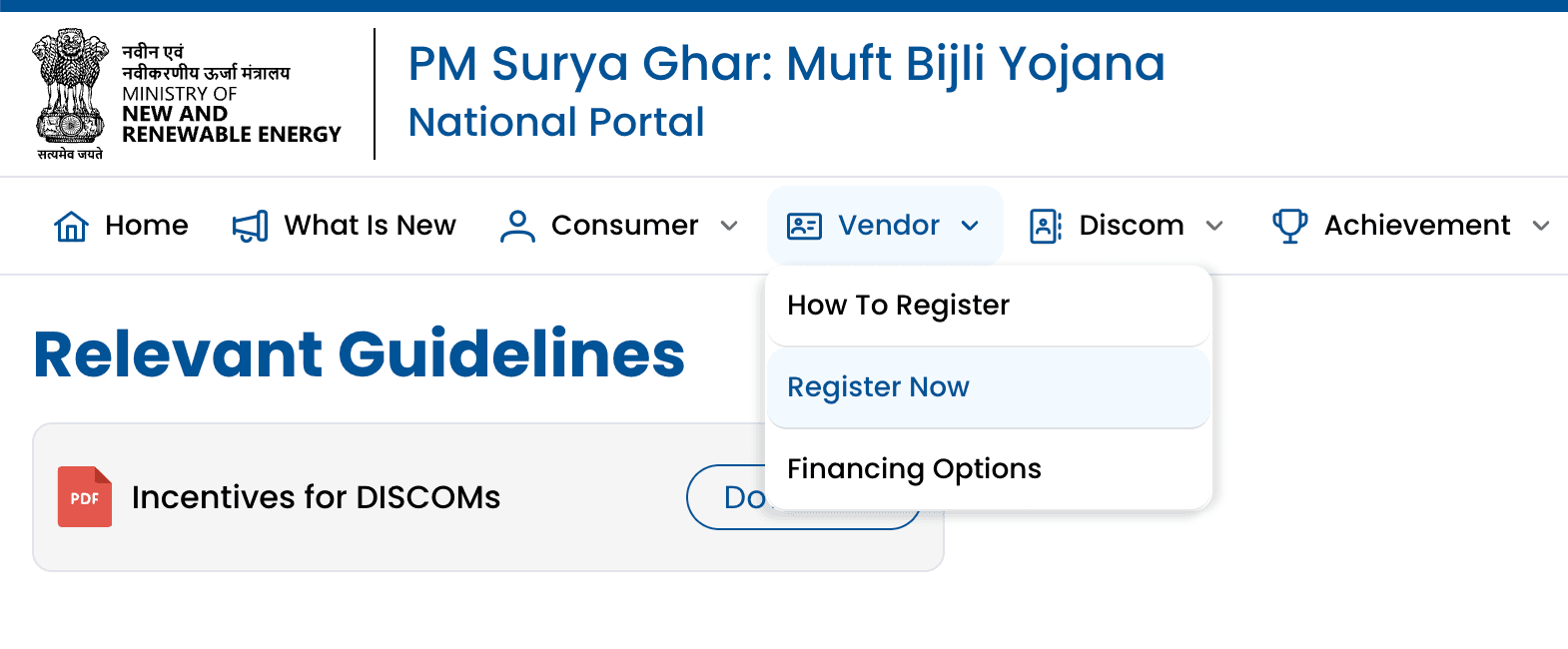Open Financing Options menu entry
The image size is (1568, 649).
[914, 469]
